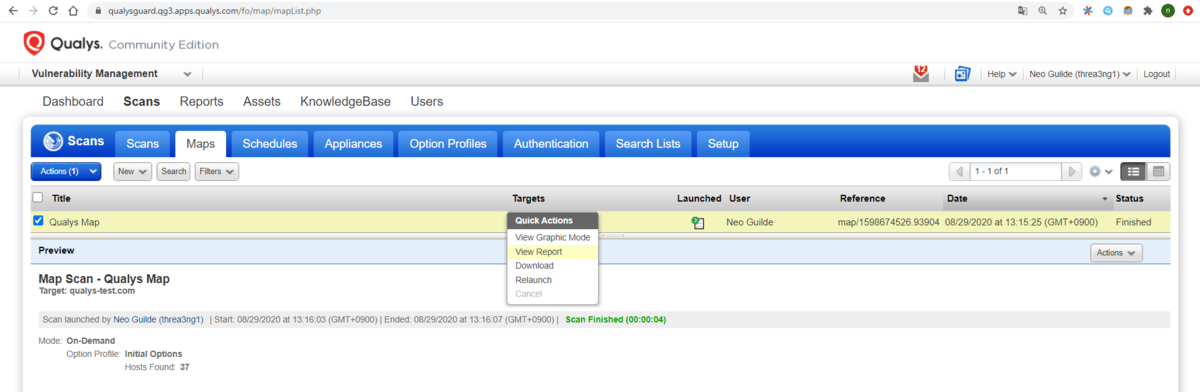The height and width of the screenshot is (392, 1200).
Task: Switch to list view
Action: pos(1133,172)
